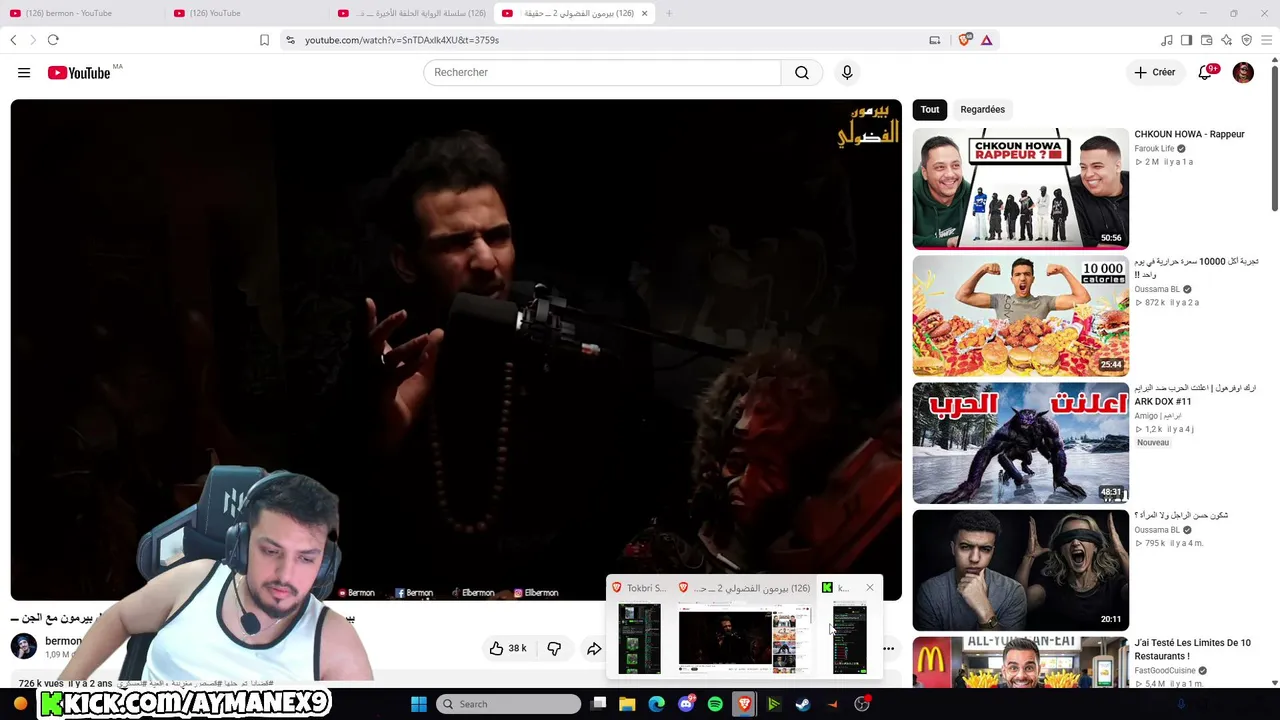Select the 'Tokbri S...' window preview

point(639,638)
